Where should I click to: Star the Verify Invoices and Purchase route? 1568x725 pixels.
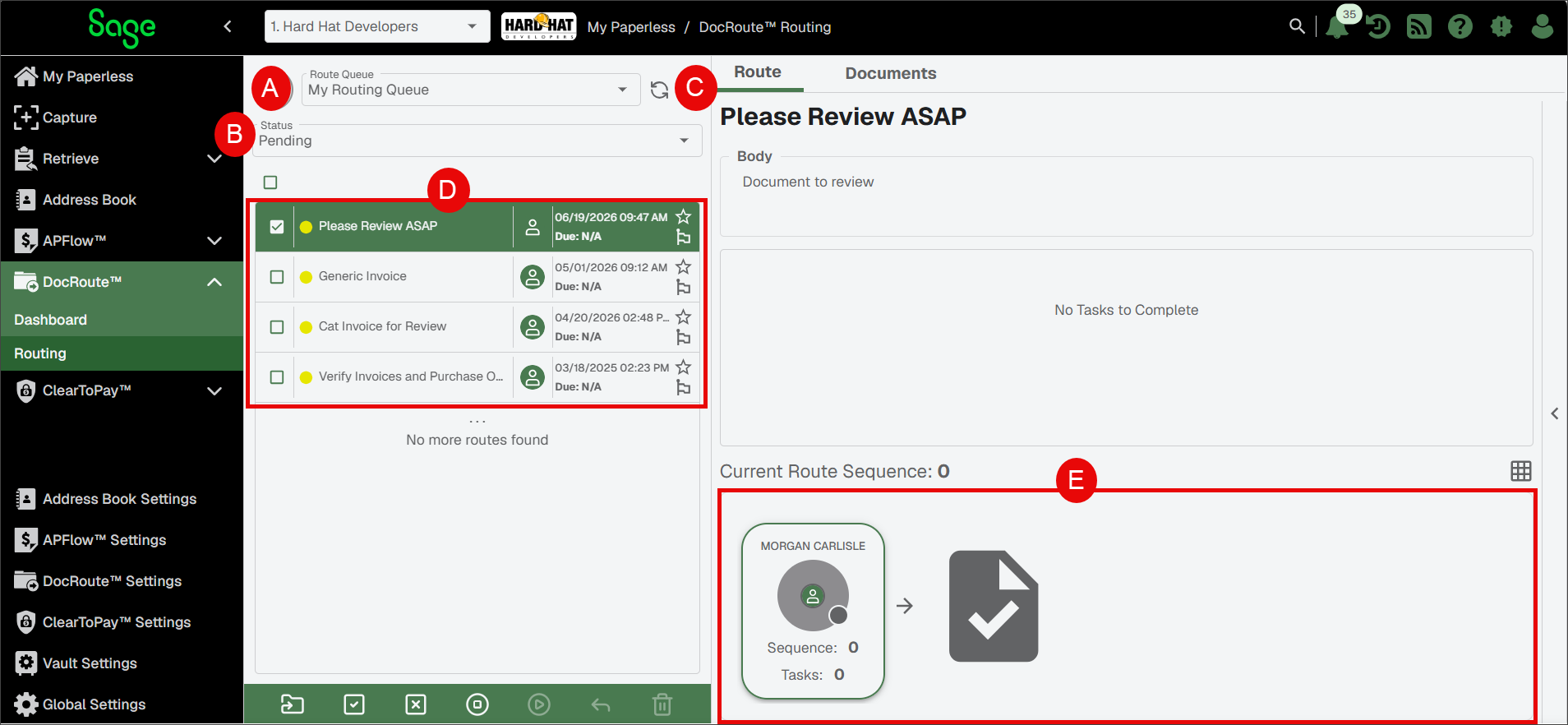point(683,367)
